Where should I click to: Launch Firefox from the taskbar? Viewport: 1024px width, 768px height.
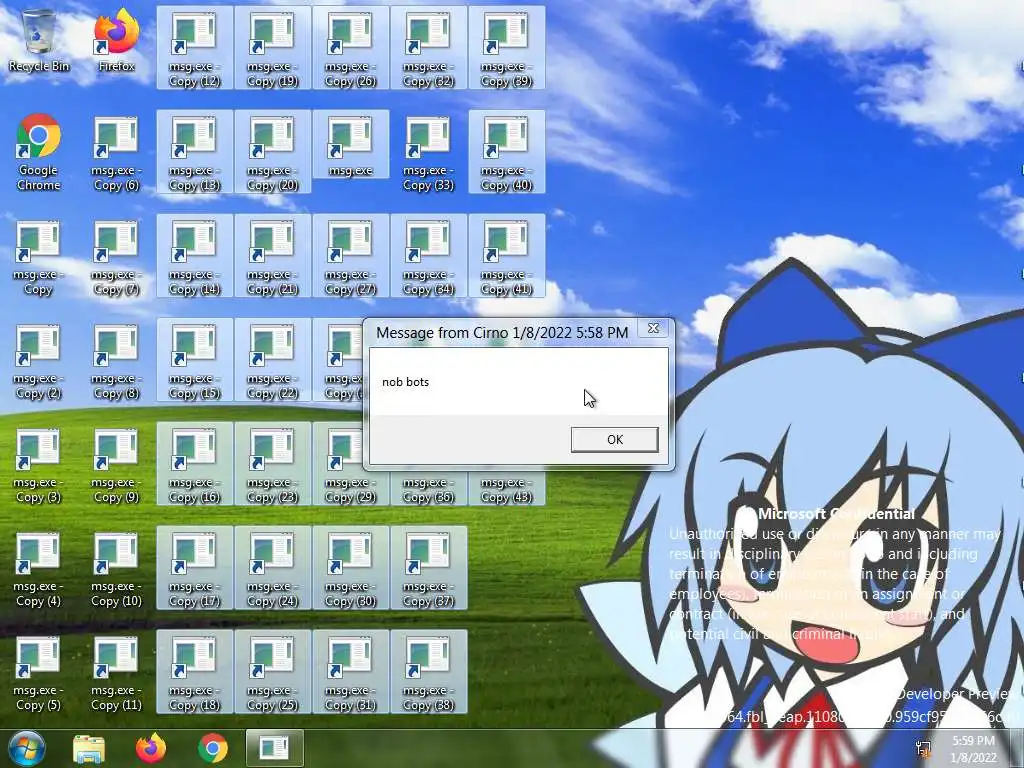pyautogui.click(x=151, y=748)
